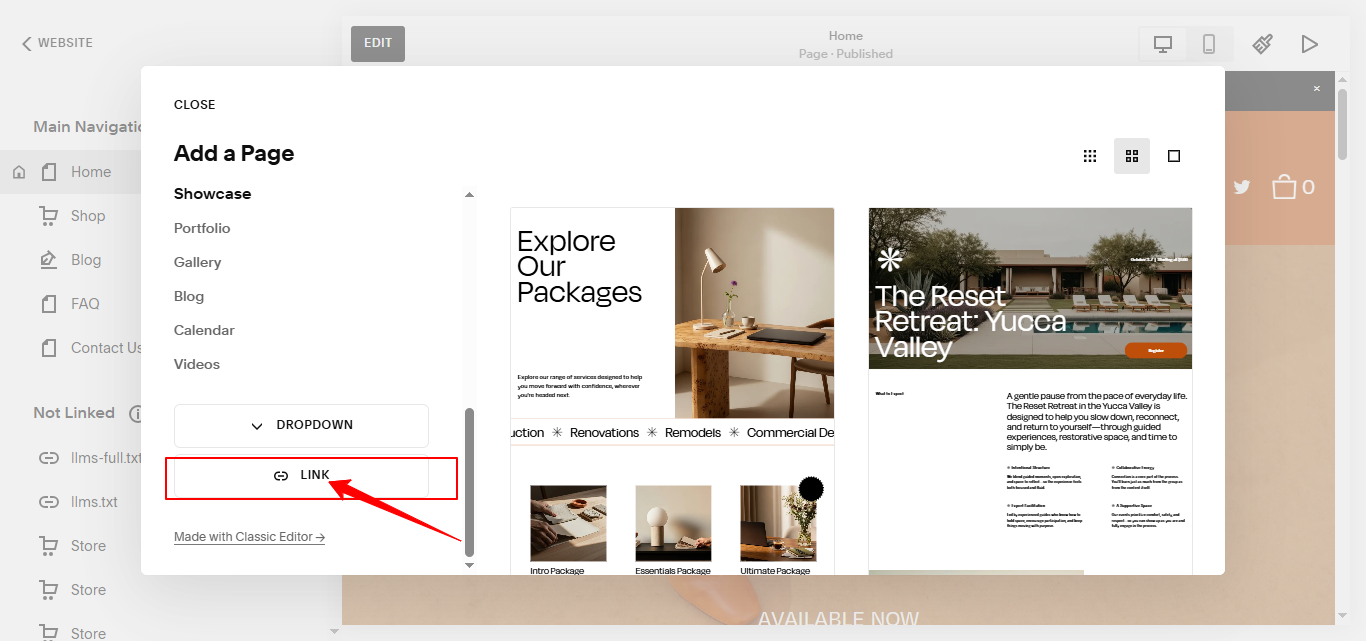Click the page list scrollbar thumb
Screen dimensions: 1366x641
(x=469, y=482)
